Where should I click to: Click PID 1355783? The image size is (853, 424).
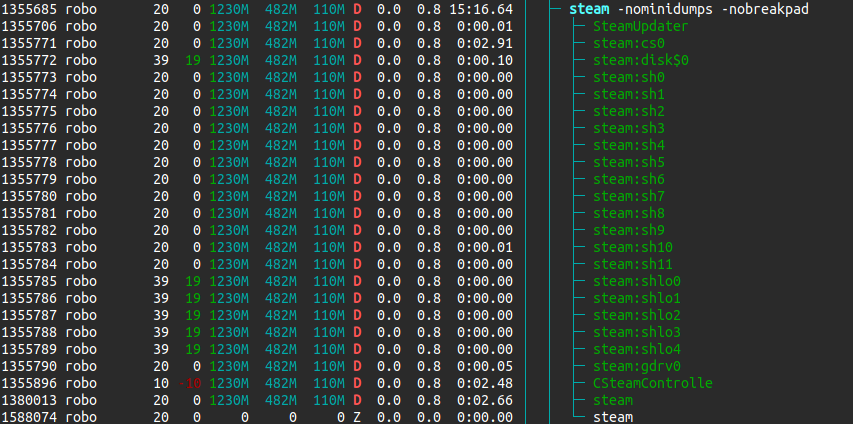tap(29, 247)
